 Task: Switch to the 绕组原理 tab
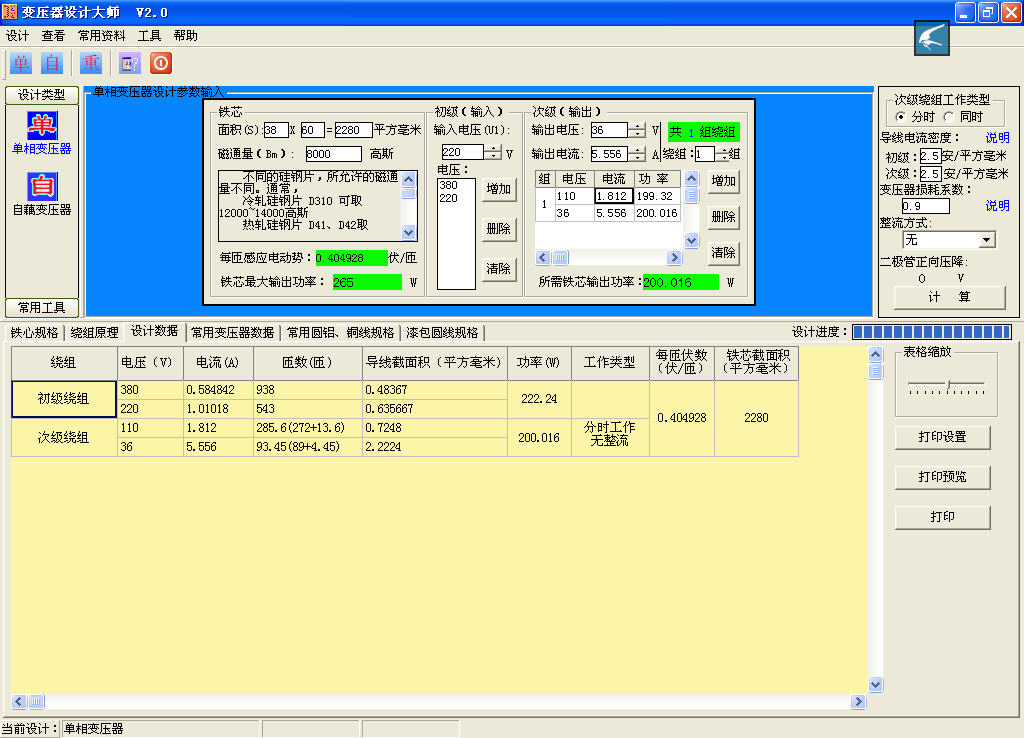[94, 332]
